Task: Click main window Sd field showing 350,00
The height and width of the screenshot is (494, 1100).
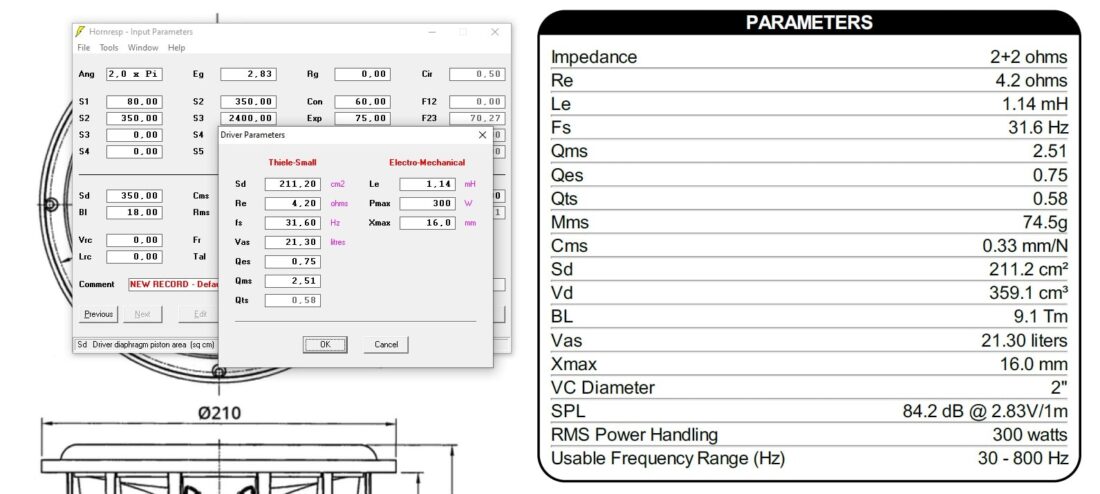Action: coord(134,196)
